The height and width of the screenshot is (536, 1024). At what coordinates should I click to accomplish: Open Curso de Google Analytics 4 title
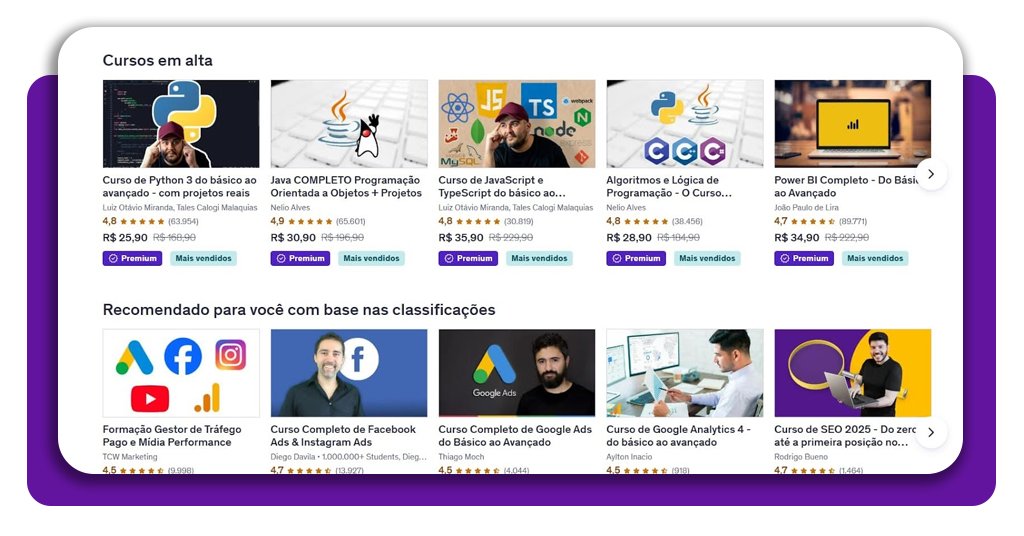(679, 435)
